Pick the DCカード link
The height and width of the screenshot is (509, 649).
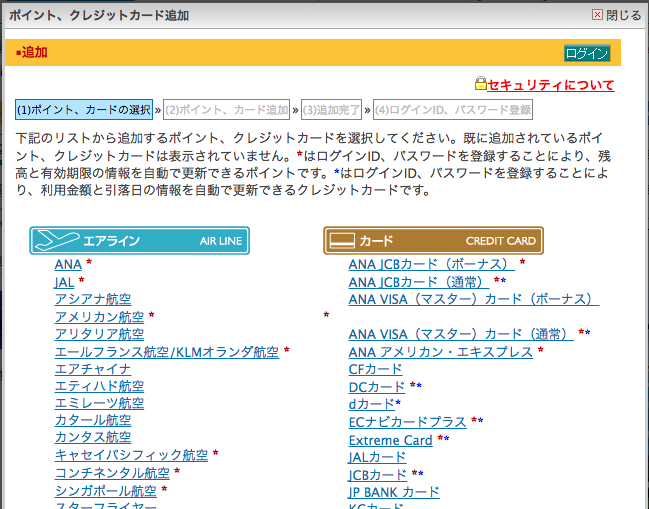377,387
